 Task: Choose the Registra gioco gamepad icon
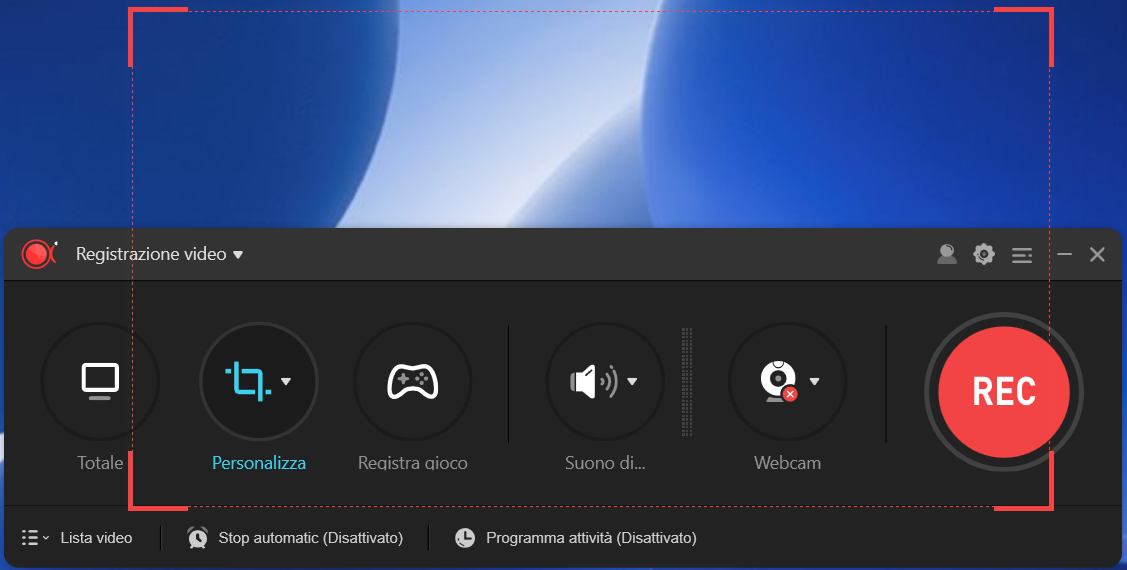pos(413,381)
